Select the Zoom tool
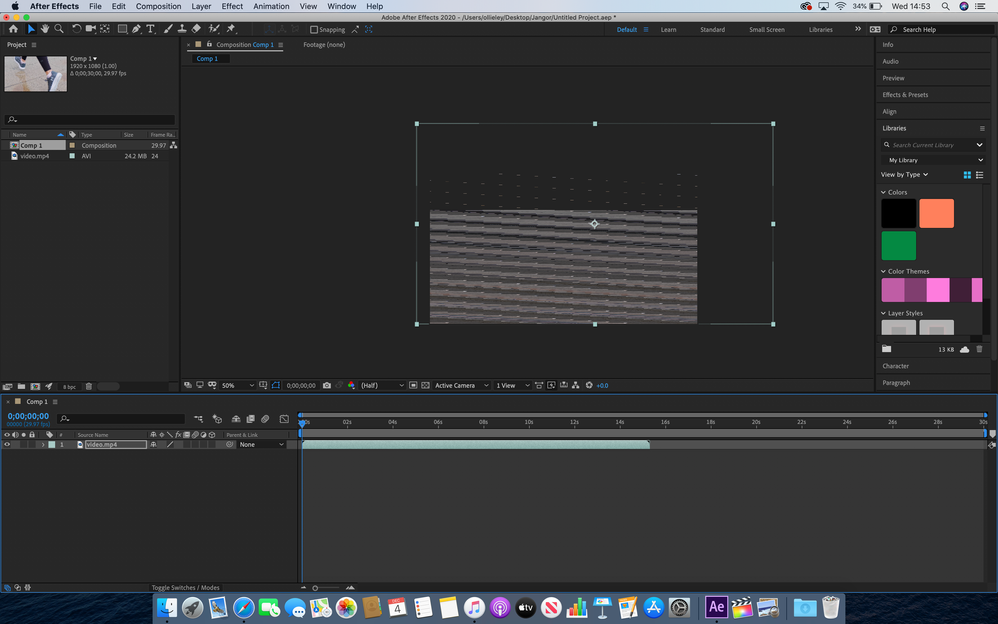 click(60, 29)
